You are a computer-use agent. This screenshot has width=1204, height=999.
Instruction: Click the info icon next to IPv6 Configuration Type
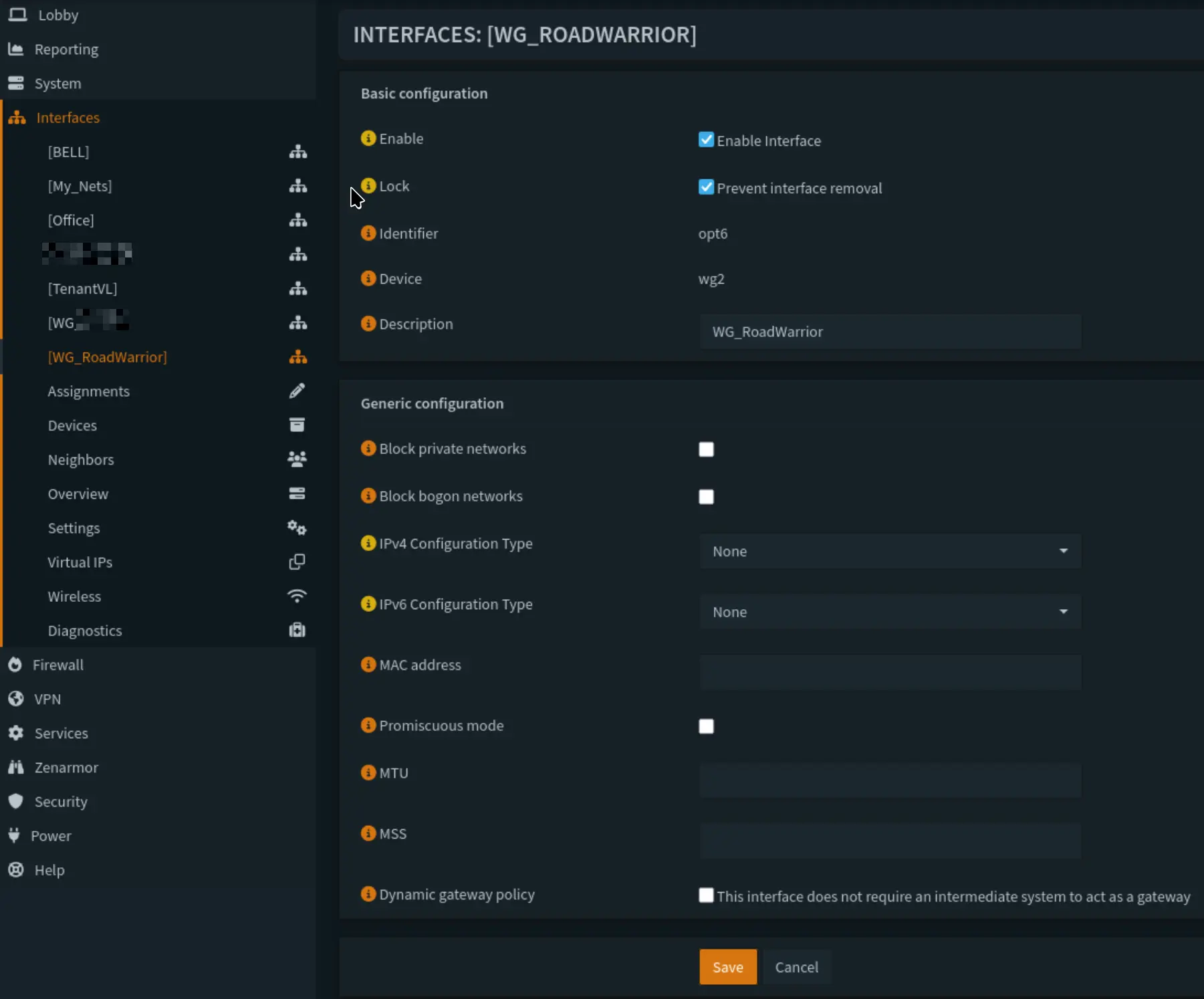(x=368, y=604)
